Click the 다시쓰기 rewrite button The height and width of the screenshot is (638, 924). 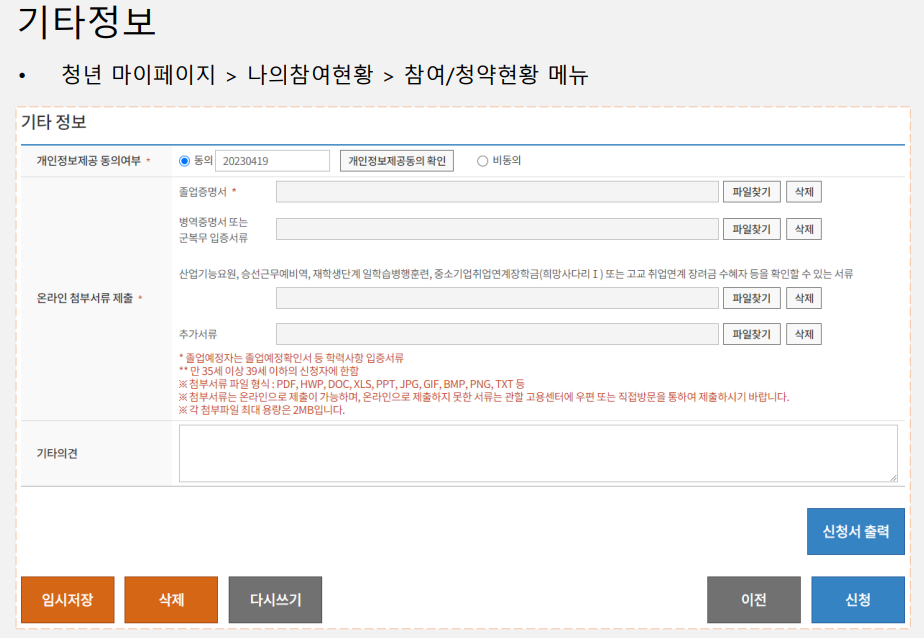click(x=274, y=599)
